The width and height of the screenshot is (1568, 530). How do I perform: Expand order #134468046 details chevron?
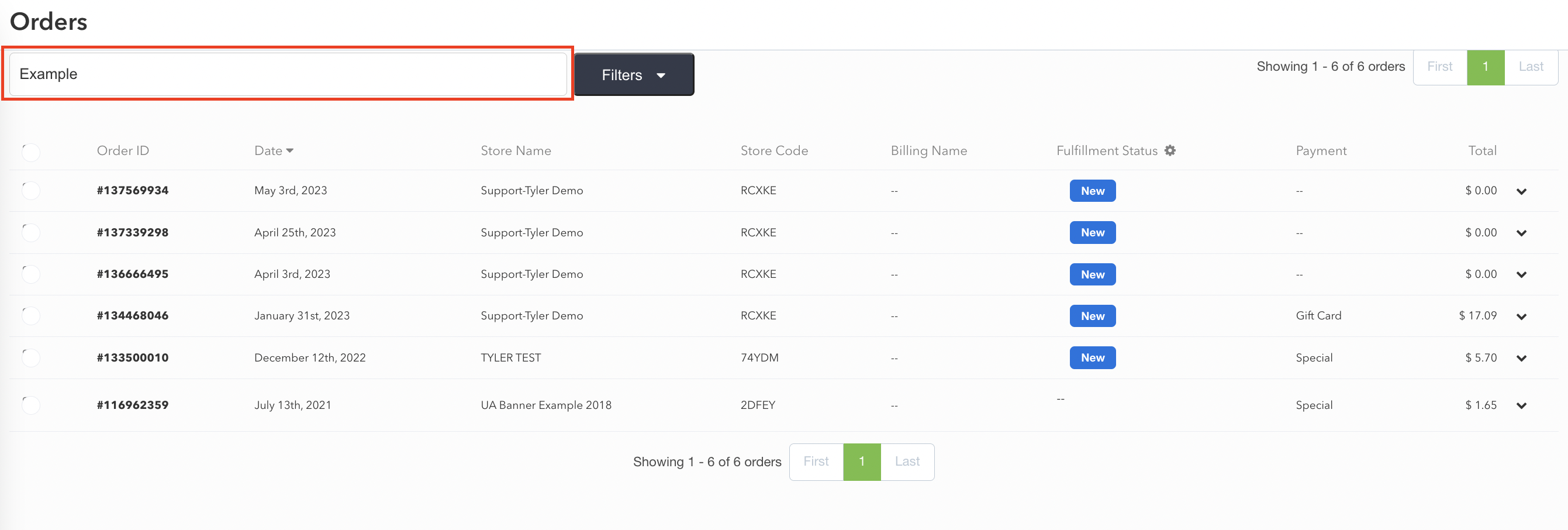(x=1521, y=316)
